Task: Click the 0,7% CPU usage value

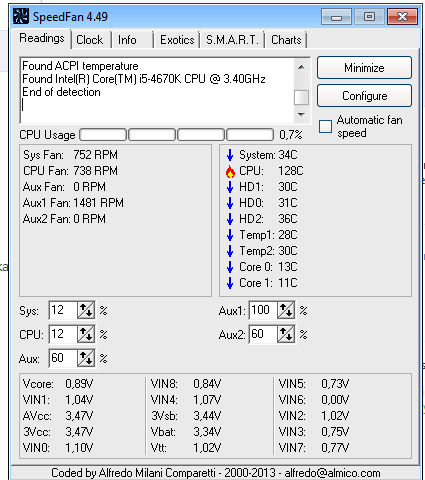Action: 291,135
